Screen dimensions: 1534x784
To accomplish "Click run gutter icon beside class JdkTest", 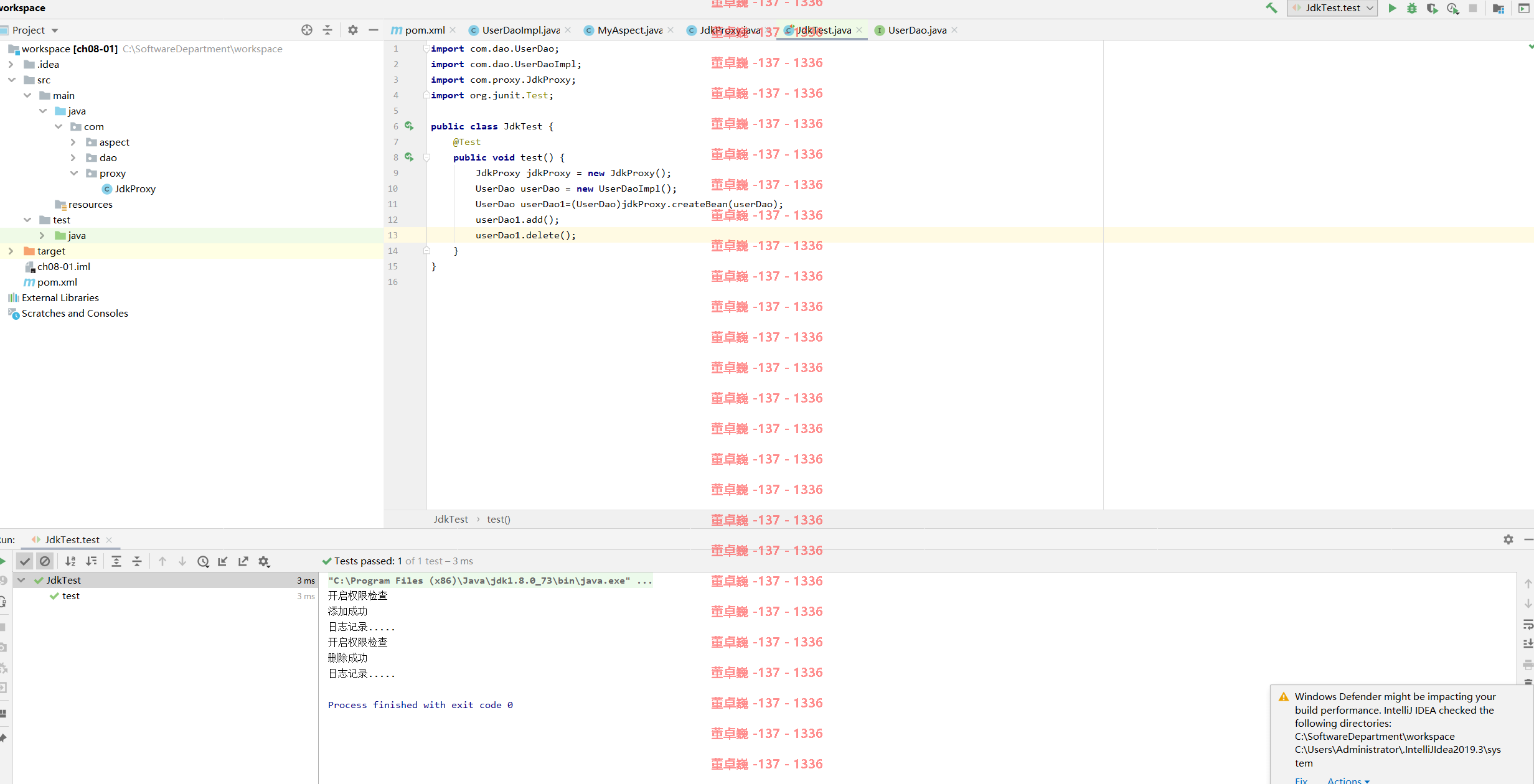I will click(x=409, y=126).
